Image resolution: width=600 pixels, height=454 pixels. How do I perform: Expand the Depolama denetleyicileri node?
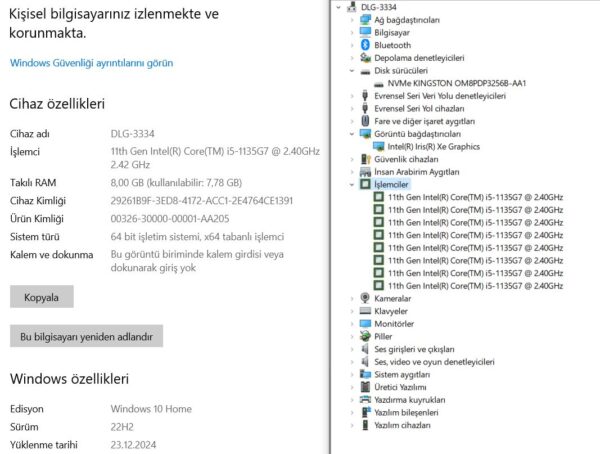click(x=351, y=58)
